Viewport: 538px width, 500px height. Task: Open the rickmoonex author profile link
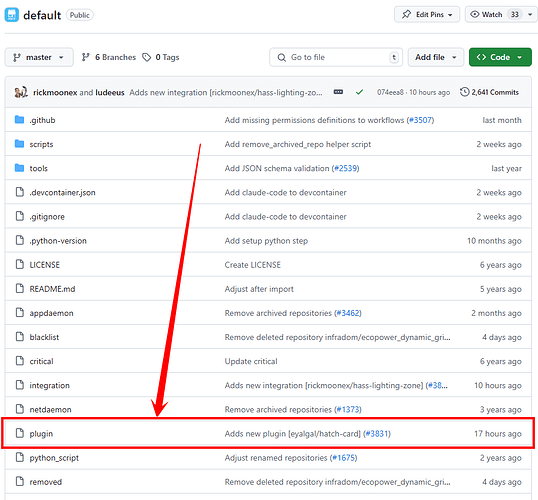[55, 92]
